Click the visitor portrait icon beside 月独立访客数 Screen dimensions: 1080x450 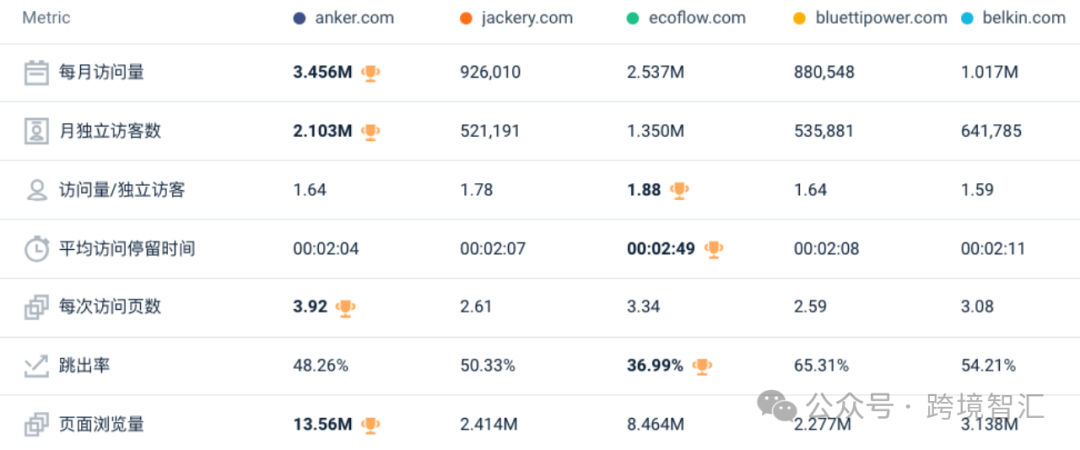pos(37,131)
